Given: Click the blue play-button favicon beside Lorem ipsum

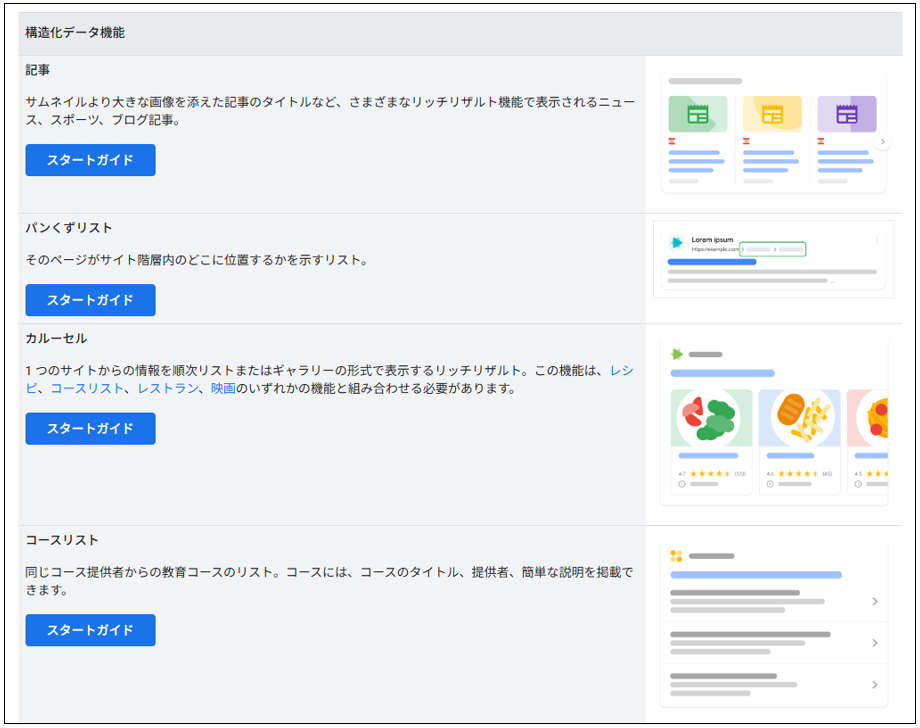Looking at the screenshot, I should (676, 240).
